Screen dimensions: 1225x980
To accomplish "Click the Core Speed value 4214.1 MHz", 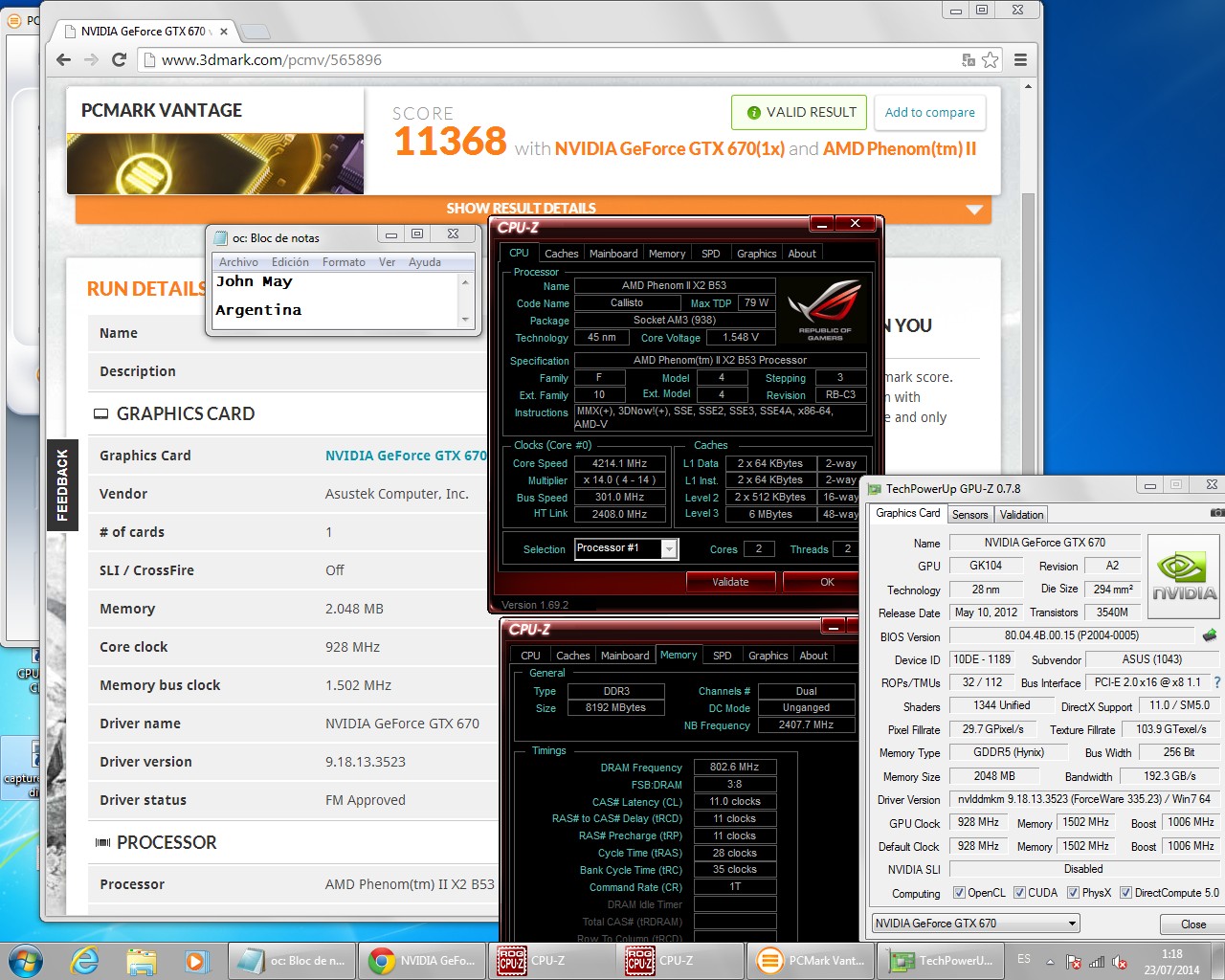I will click(619, 463).
